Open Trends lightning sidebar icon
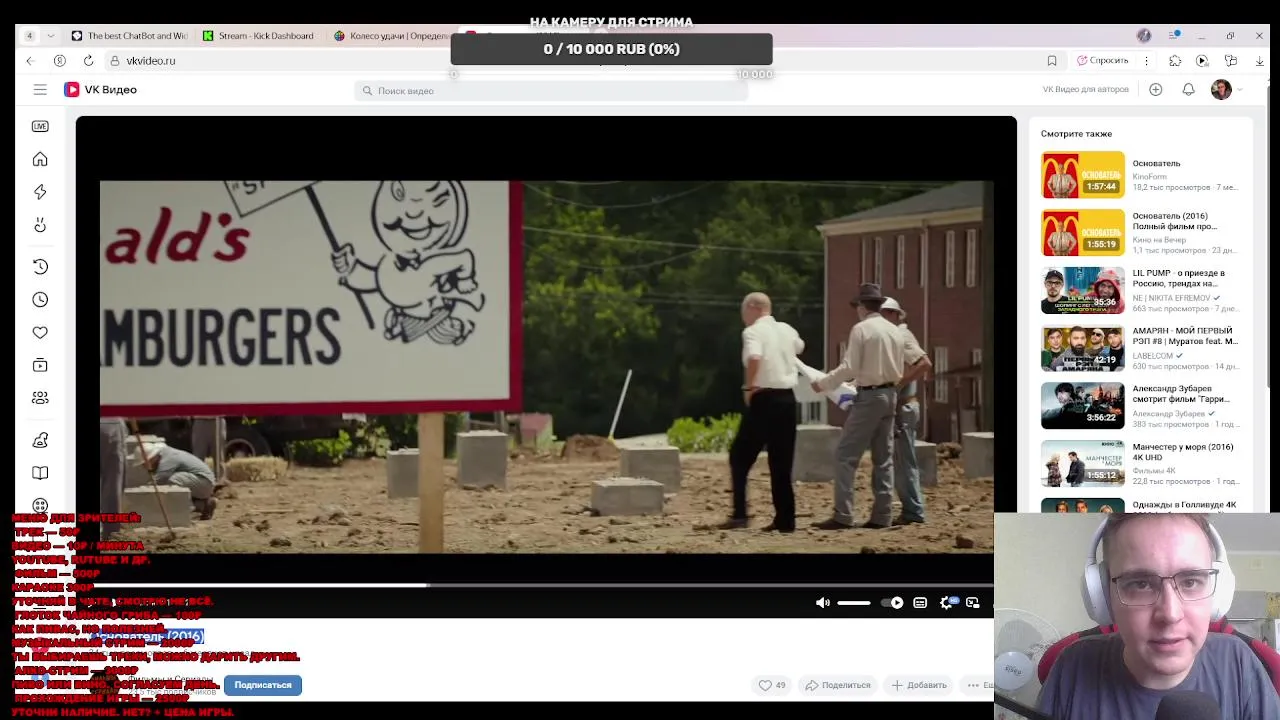The width and height of the screenshot is (1280, 720). (40, 192)
